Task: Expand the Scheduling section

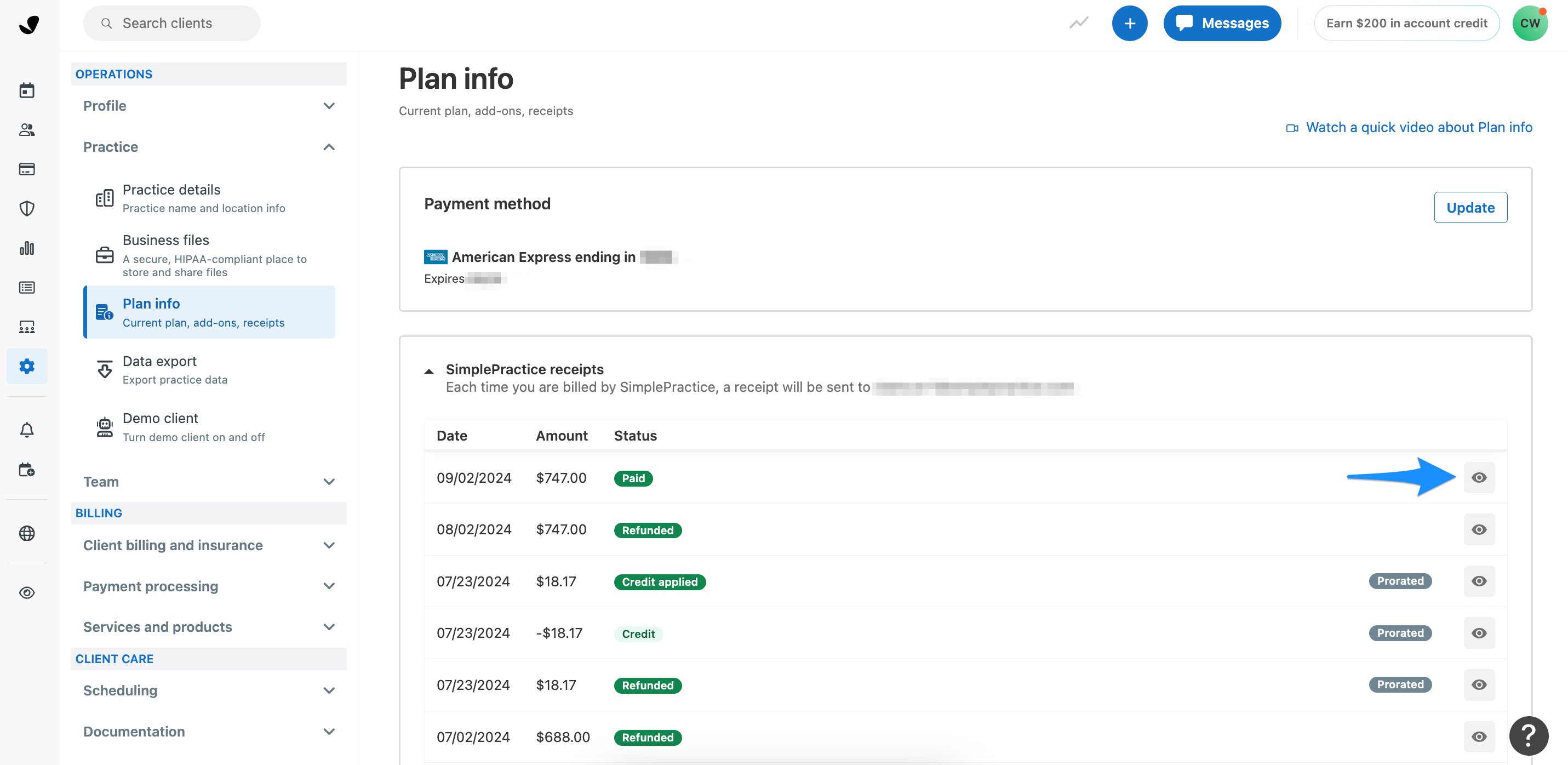Action: 209,690
